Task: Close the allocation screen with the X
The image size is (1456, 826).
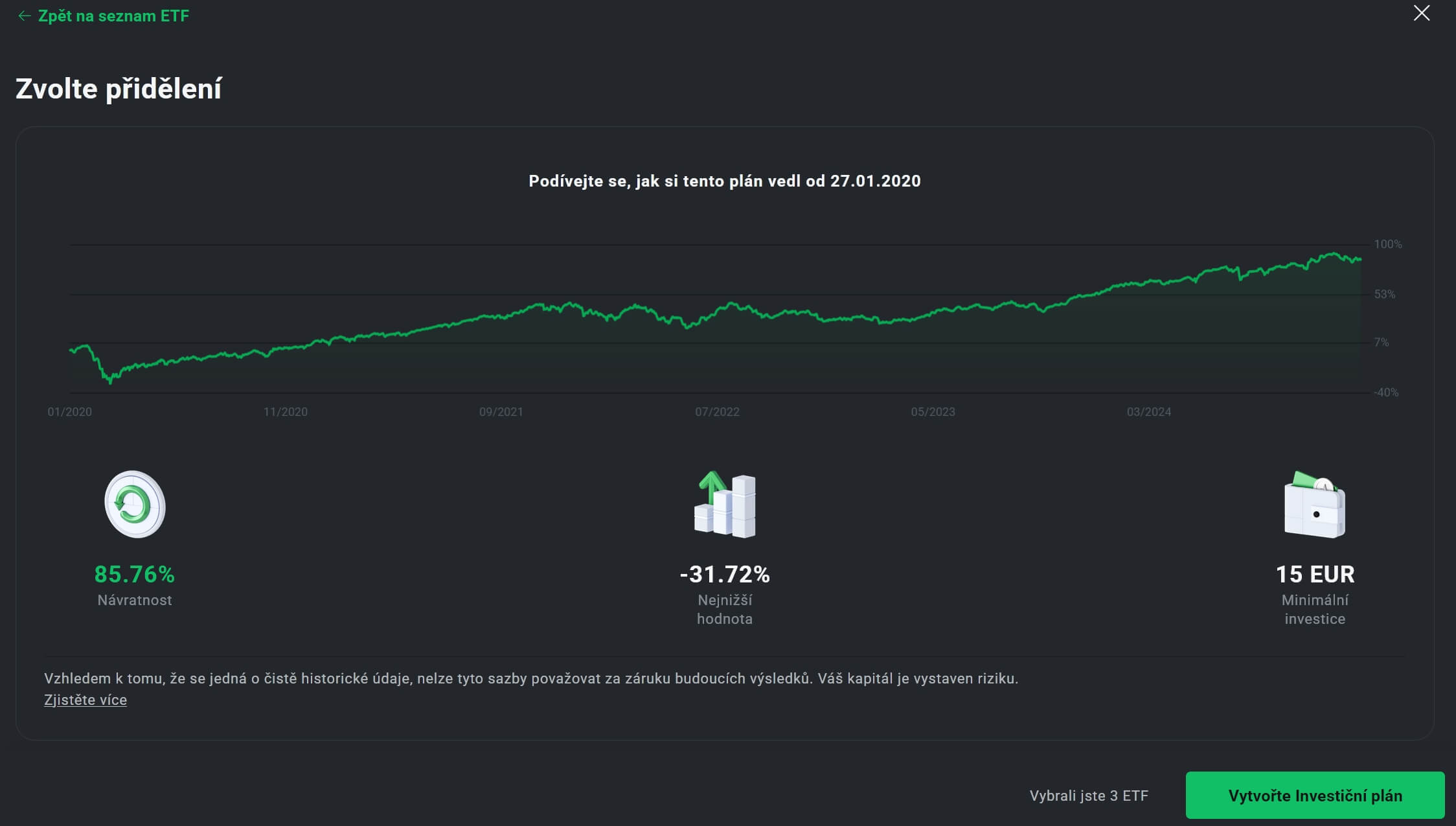Action: tap(1421, 14)
